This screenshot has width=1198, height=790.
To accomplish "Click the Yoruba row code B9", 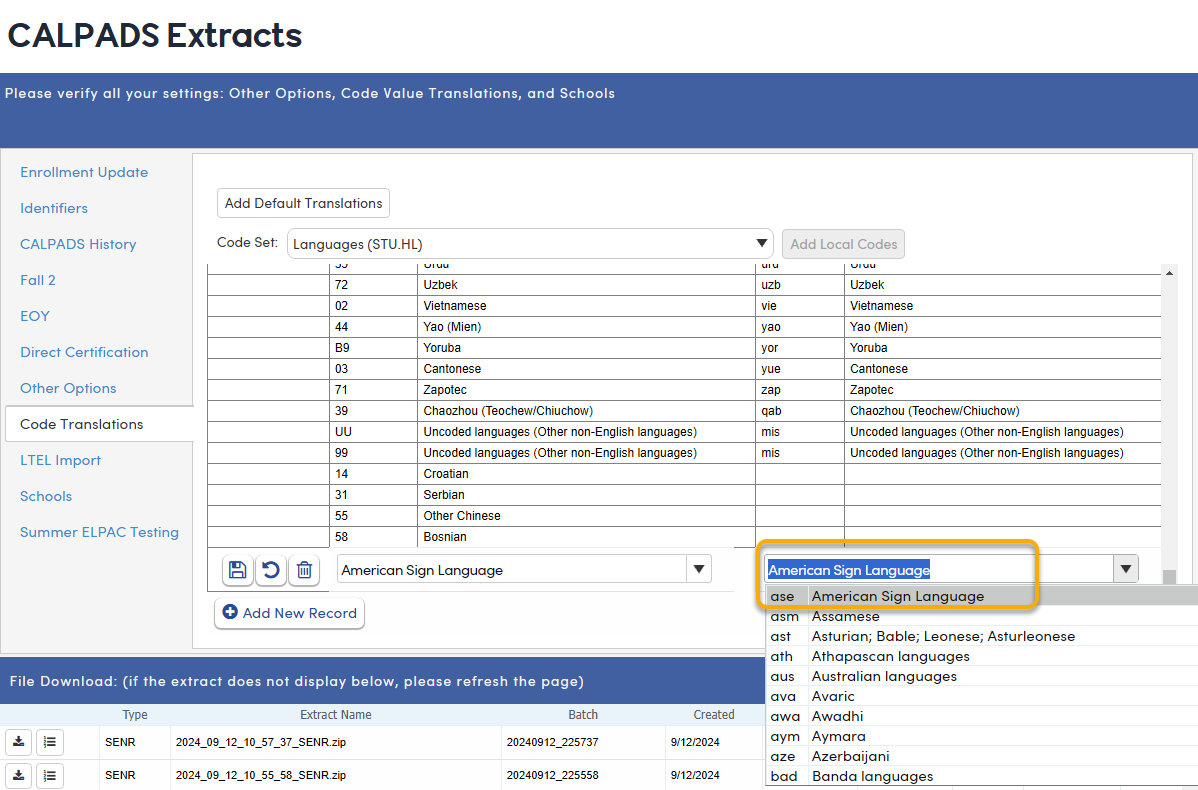I will 374,348.
